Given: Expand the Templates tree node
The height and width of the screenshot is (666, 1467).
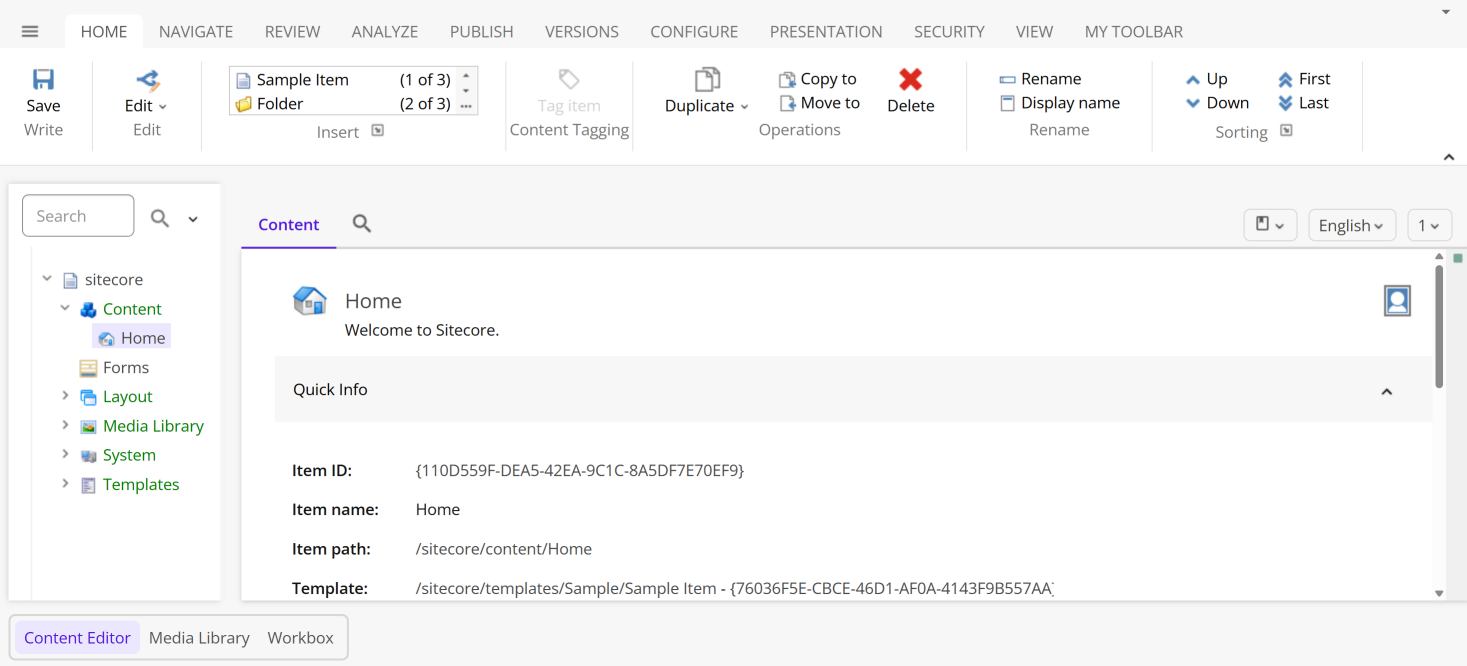Looking at the screenshot, I should [65, 483].
